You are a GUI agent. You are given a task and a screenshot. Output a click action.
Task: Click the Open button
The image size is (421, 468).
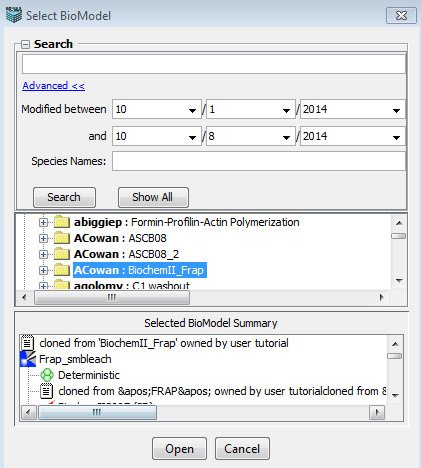coord(179,449)
